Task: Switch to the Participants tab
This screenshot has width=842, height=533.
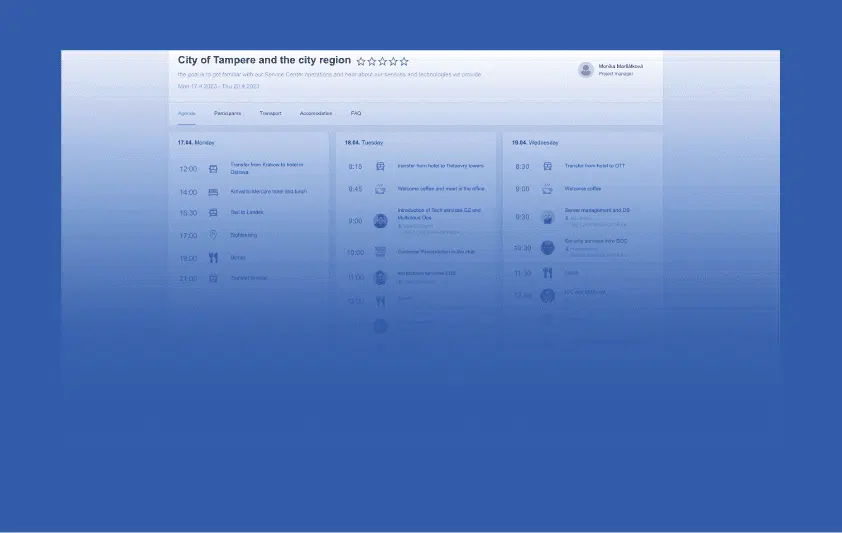Action: [227, 113]
